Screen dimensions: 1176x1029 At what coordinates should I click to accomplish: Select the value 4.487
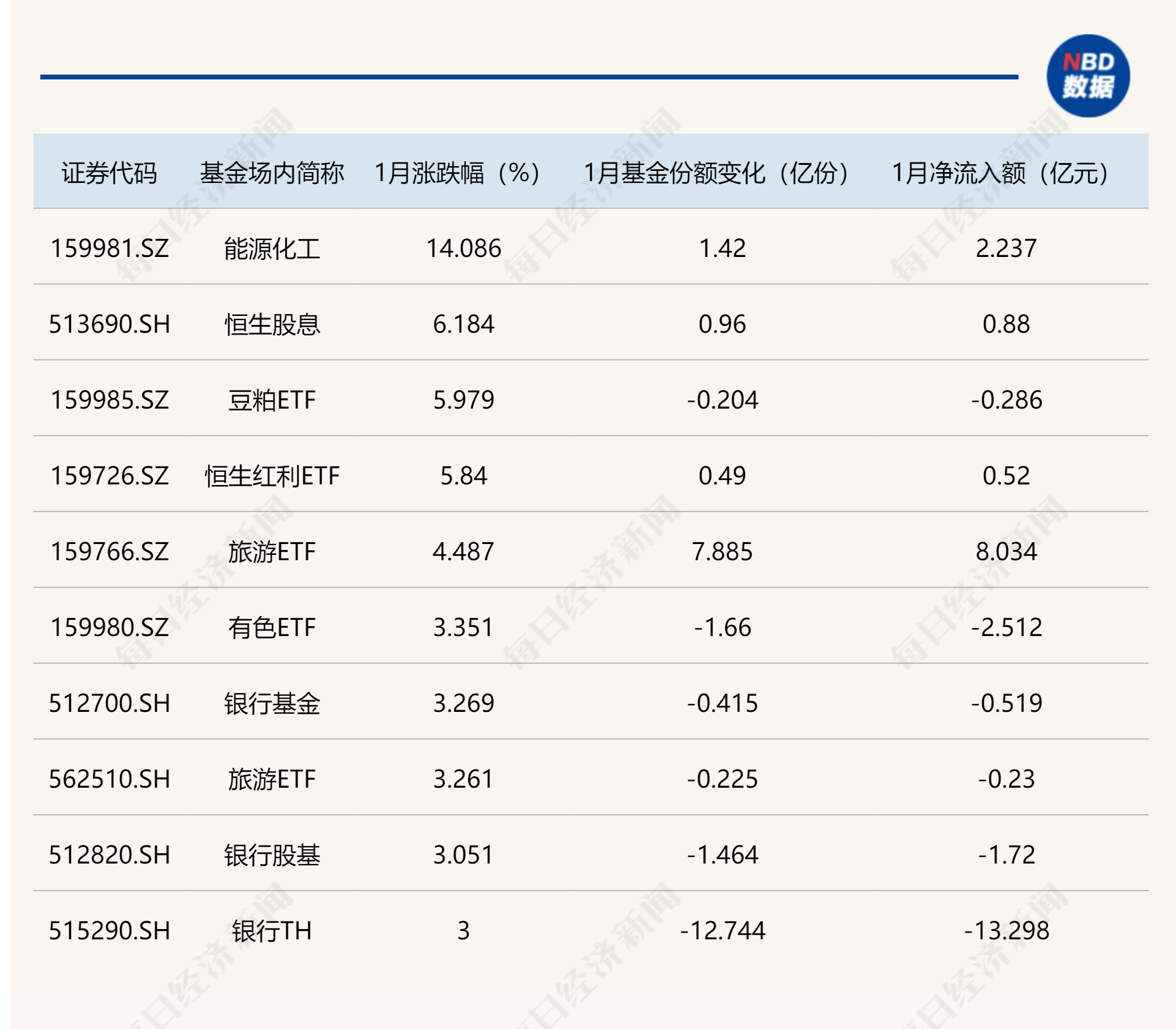463,552
